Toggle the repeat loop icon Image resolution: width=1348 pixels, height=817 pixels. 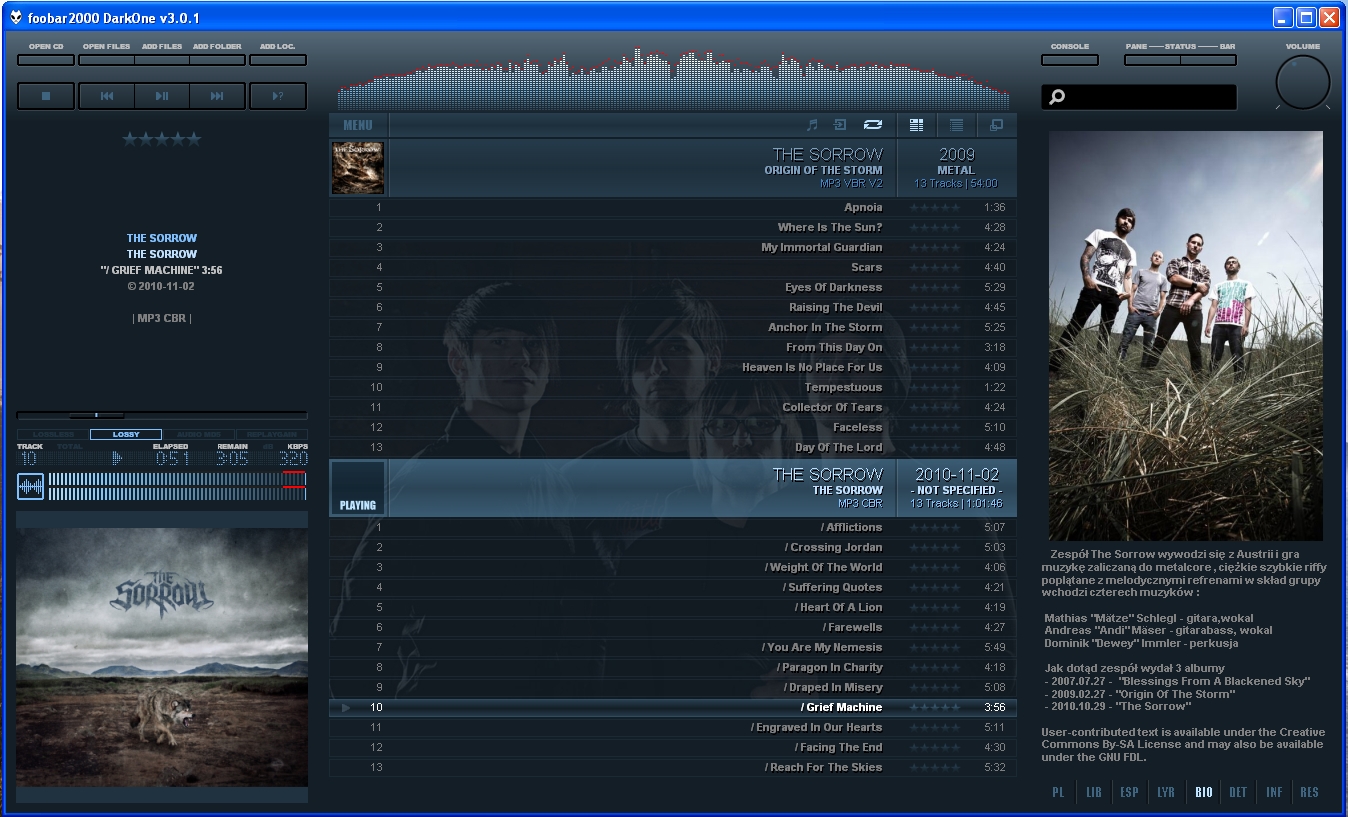coord(873,125)
